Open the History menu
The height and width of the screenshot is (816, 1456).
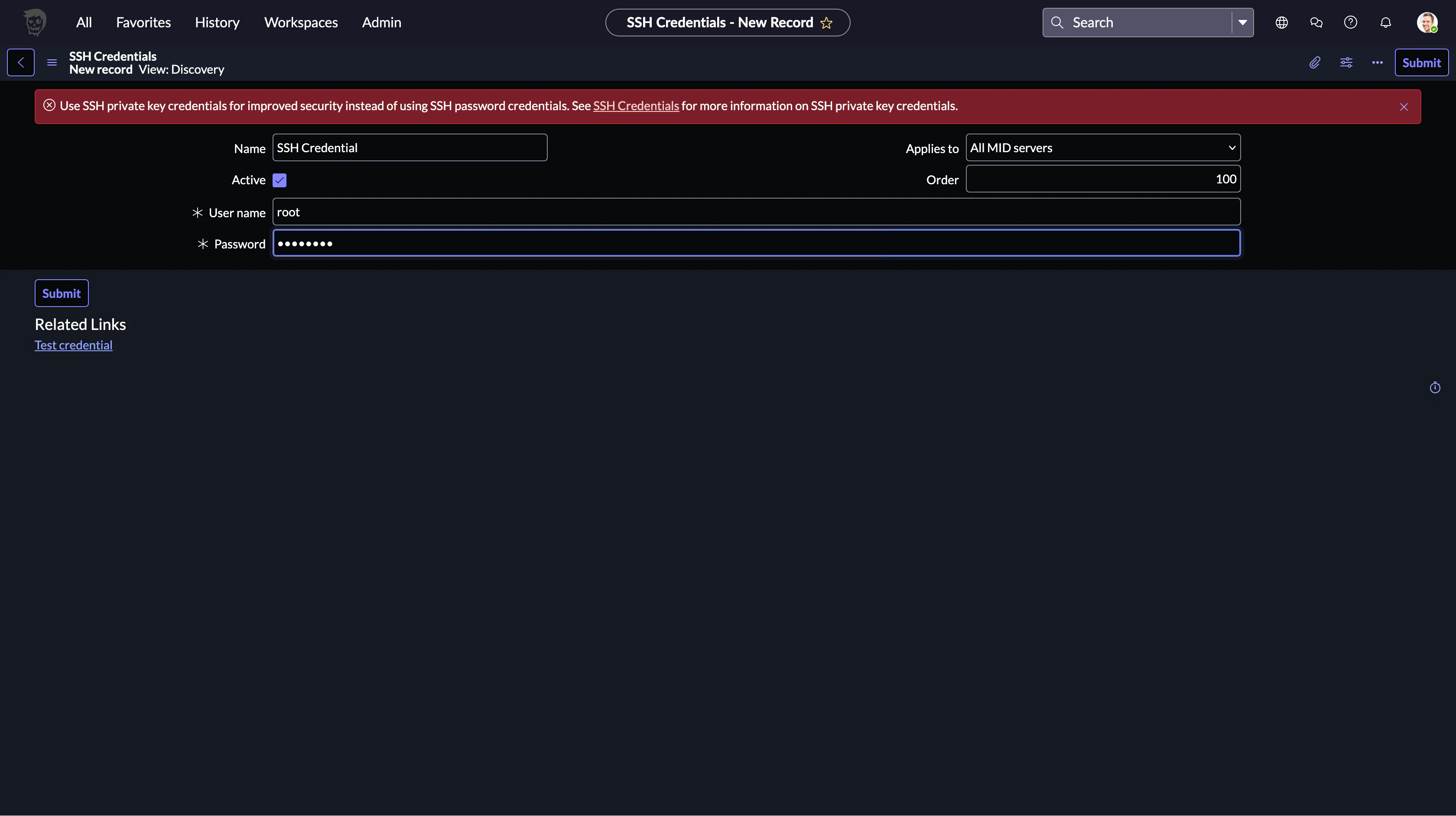pos(217,23)
